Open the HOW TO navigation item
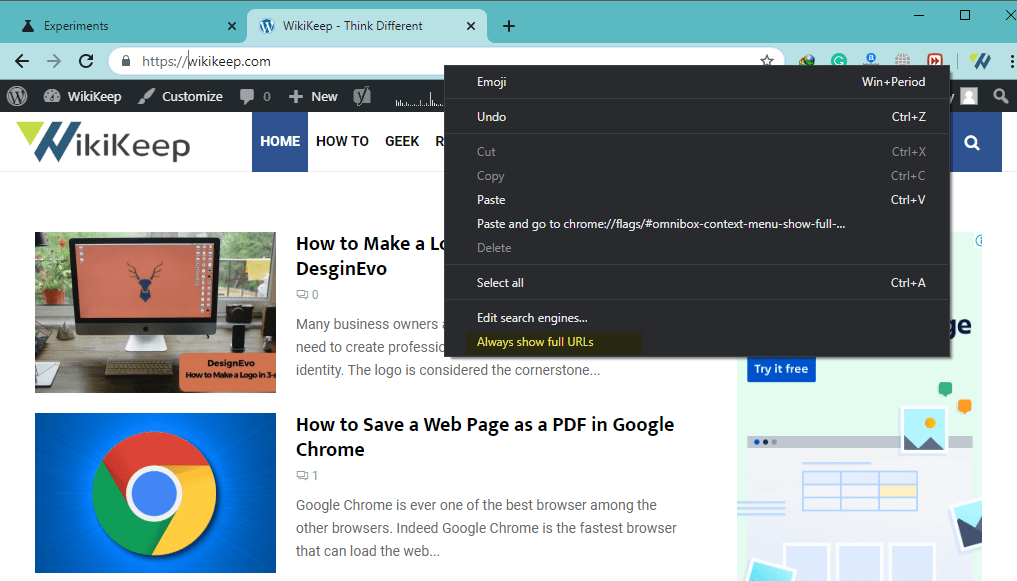Image resolution: width=1017 pixels, height=581 pixels. [342, 141]
